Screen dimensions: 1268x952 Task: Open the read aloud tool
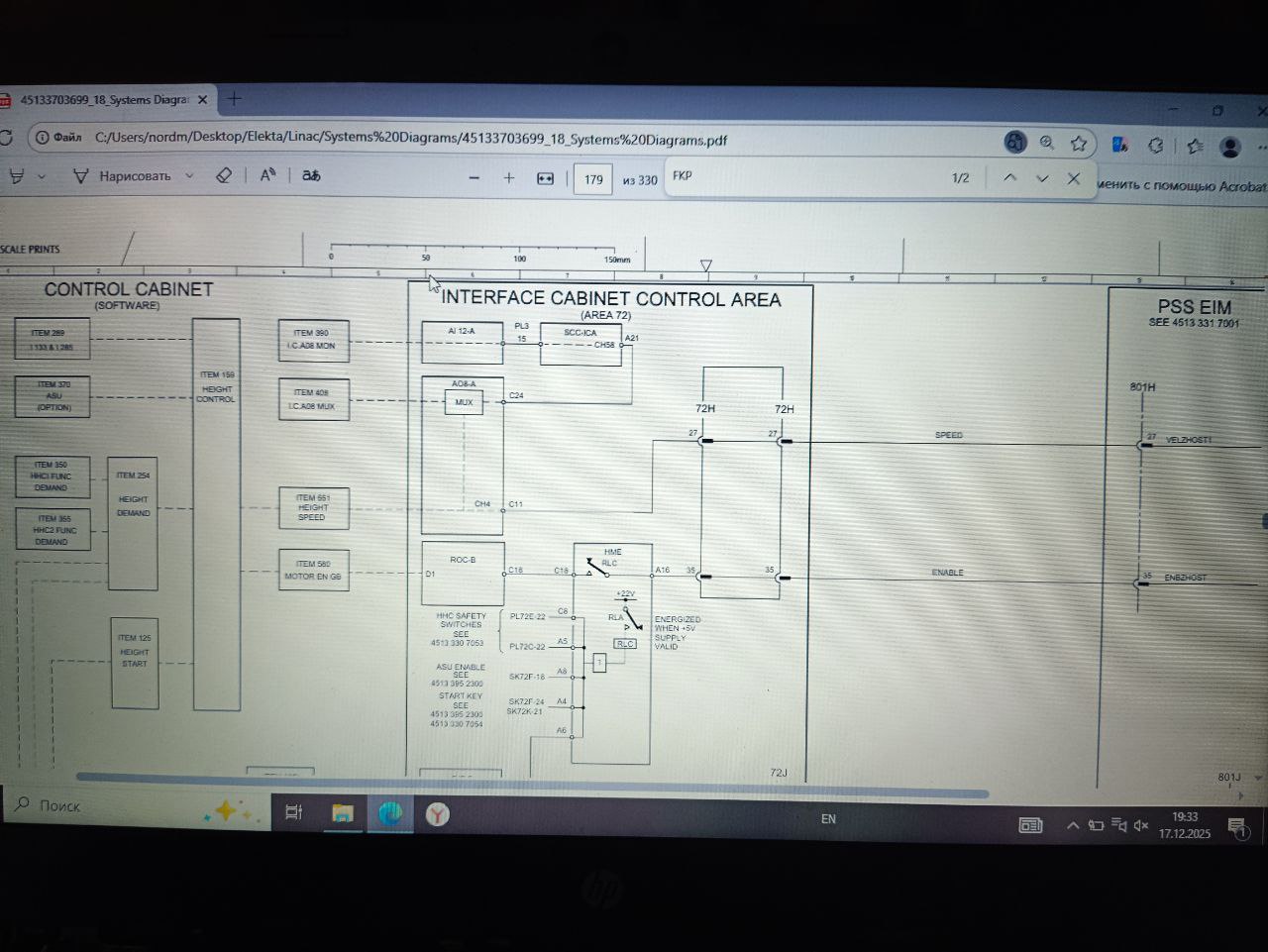pyautogui.click(x=267, y=175)
